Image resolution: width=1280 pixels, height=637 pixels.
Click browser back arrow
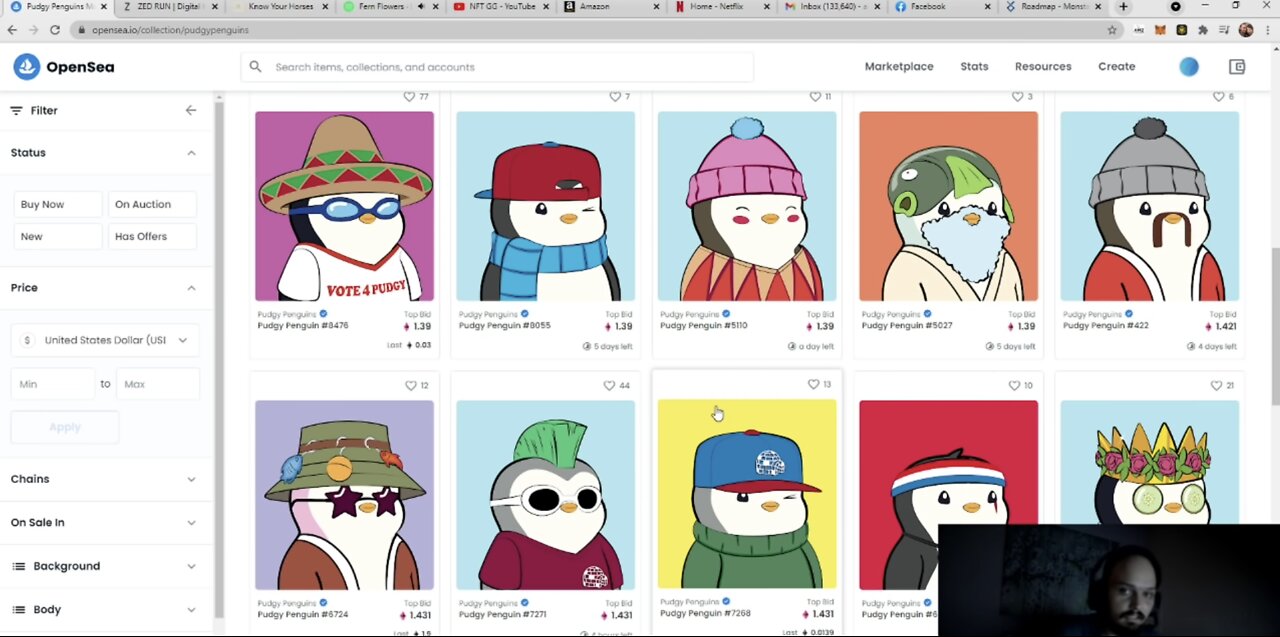tap(12, 30)
